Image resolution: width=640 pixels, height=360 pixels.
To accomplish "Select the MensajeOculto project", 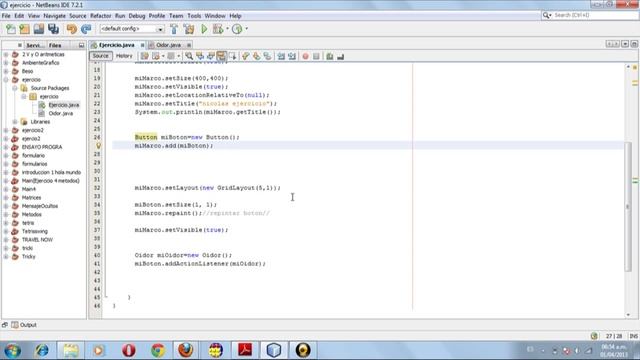I will coord(40,206).
